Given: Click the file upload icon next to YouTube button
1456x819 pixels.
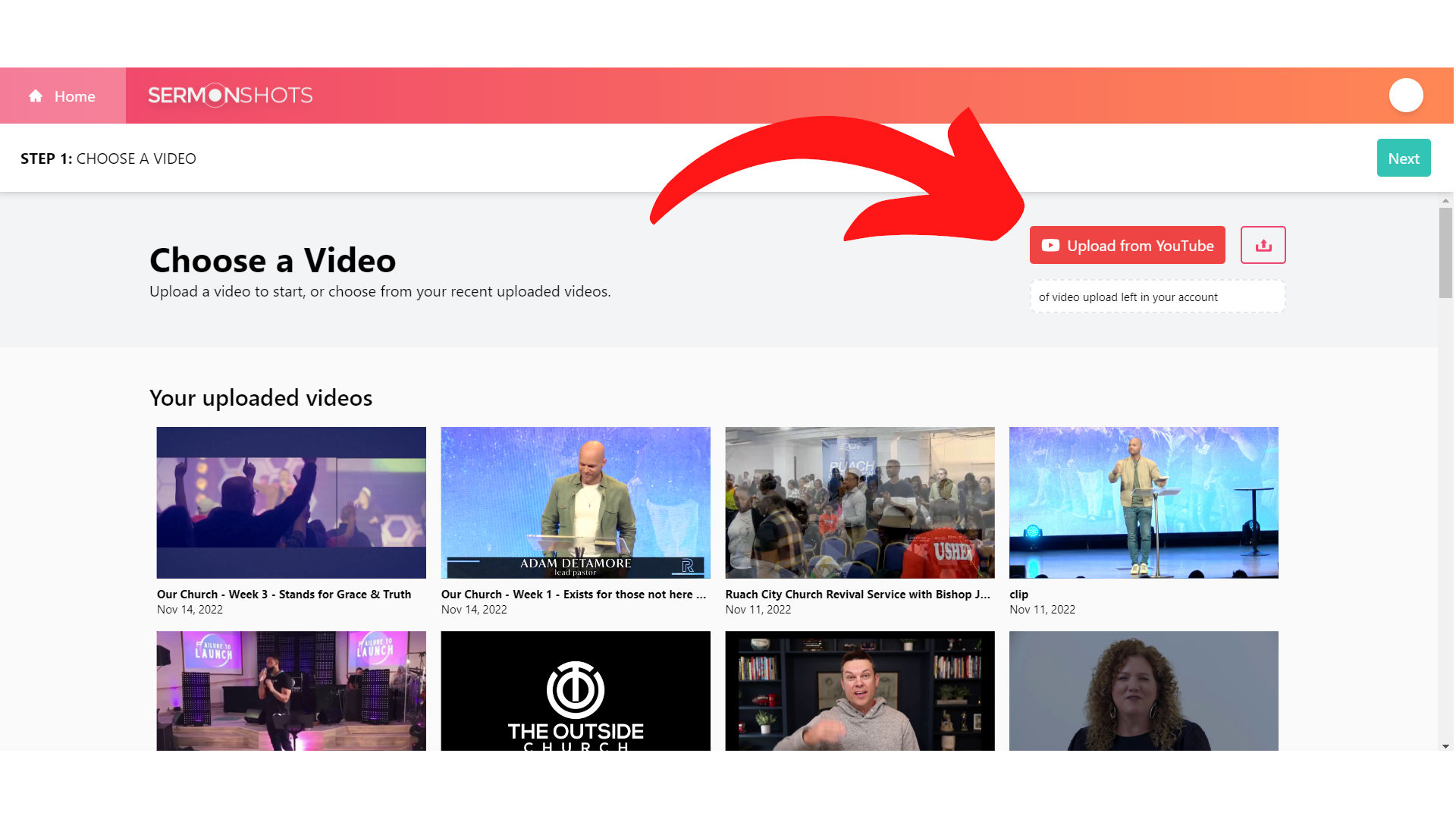Looking at the screenshot, I should click(x=1263, y=245).
